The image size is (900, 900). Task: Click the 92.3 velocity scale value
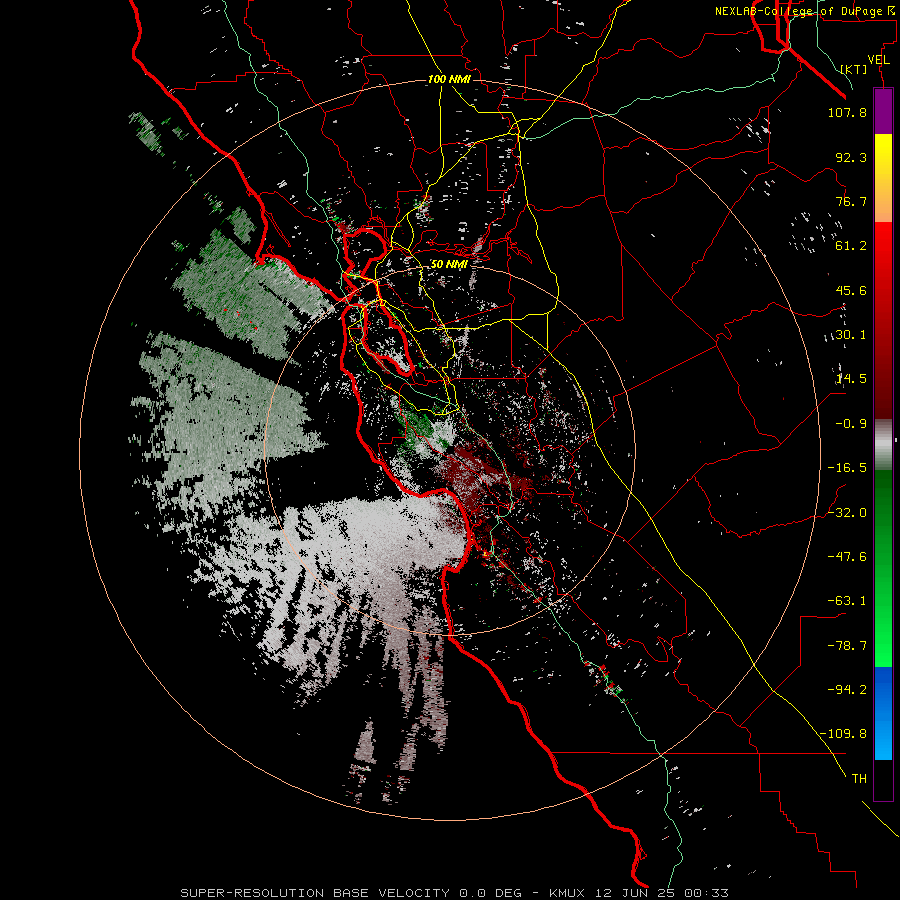pos(851,157)
